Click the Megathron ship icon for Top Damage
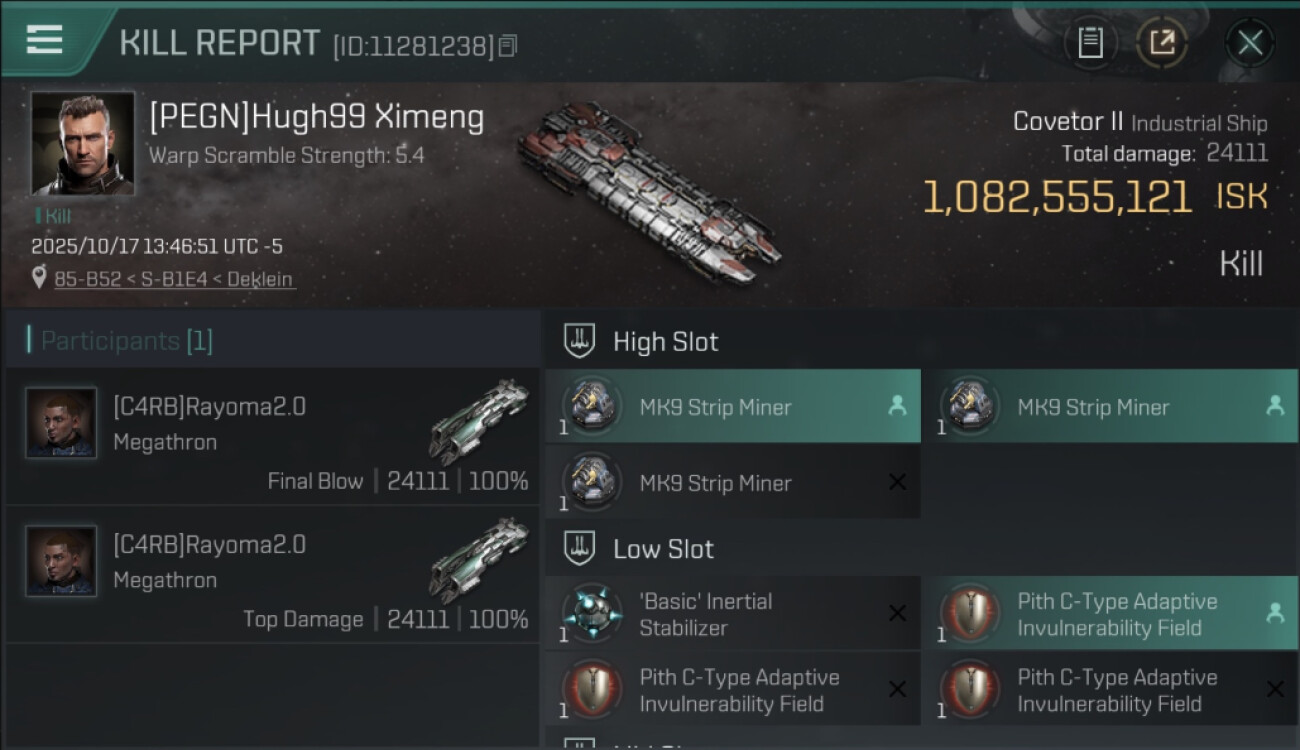The image size is (1300, 750). (x=479, y=560)
